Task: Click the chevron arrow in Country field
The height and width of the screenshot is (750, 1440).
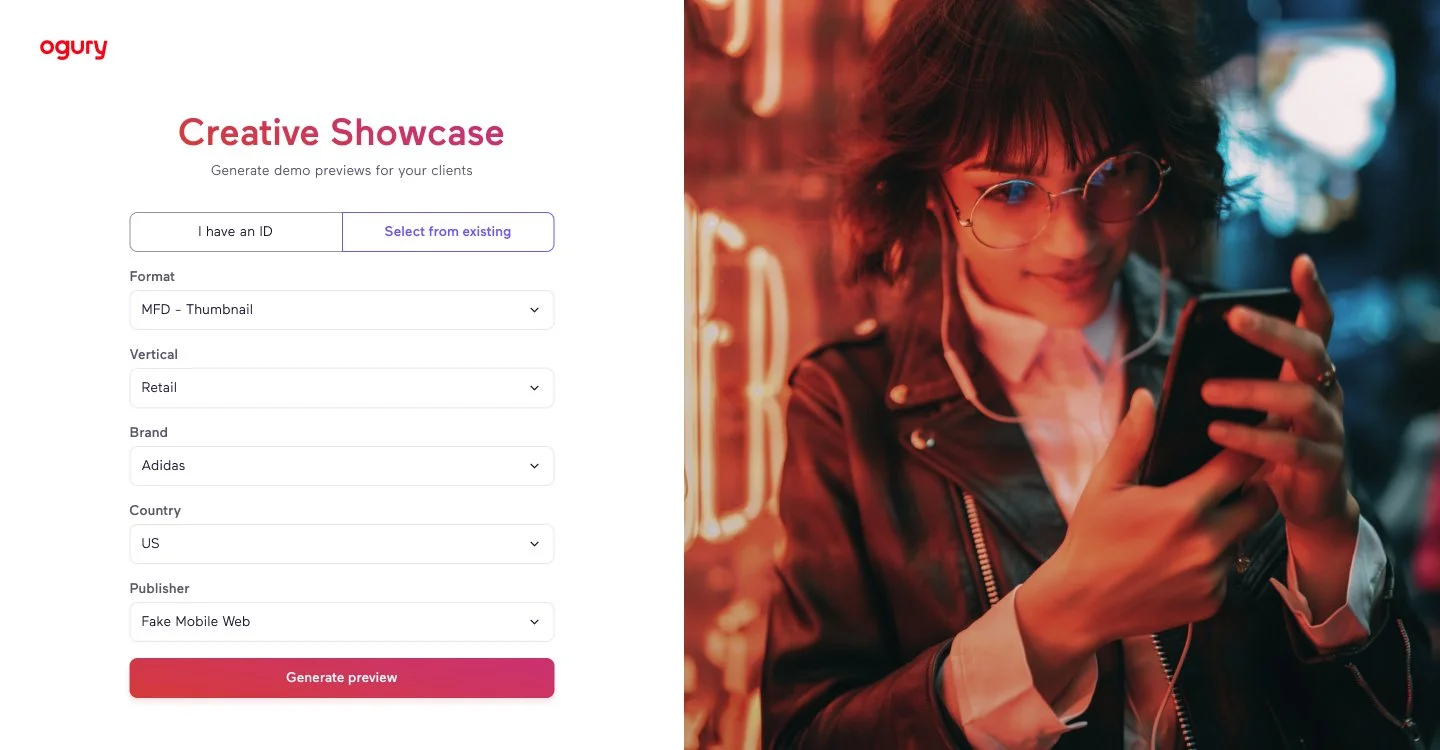Action: pyautogui.click(x=534, y=544)
